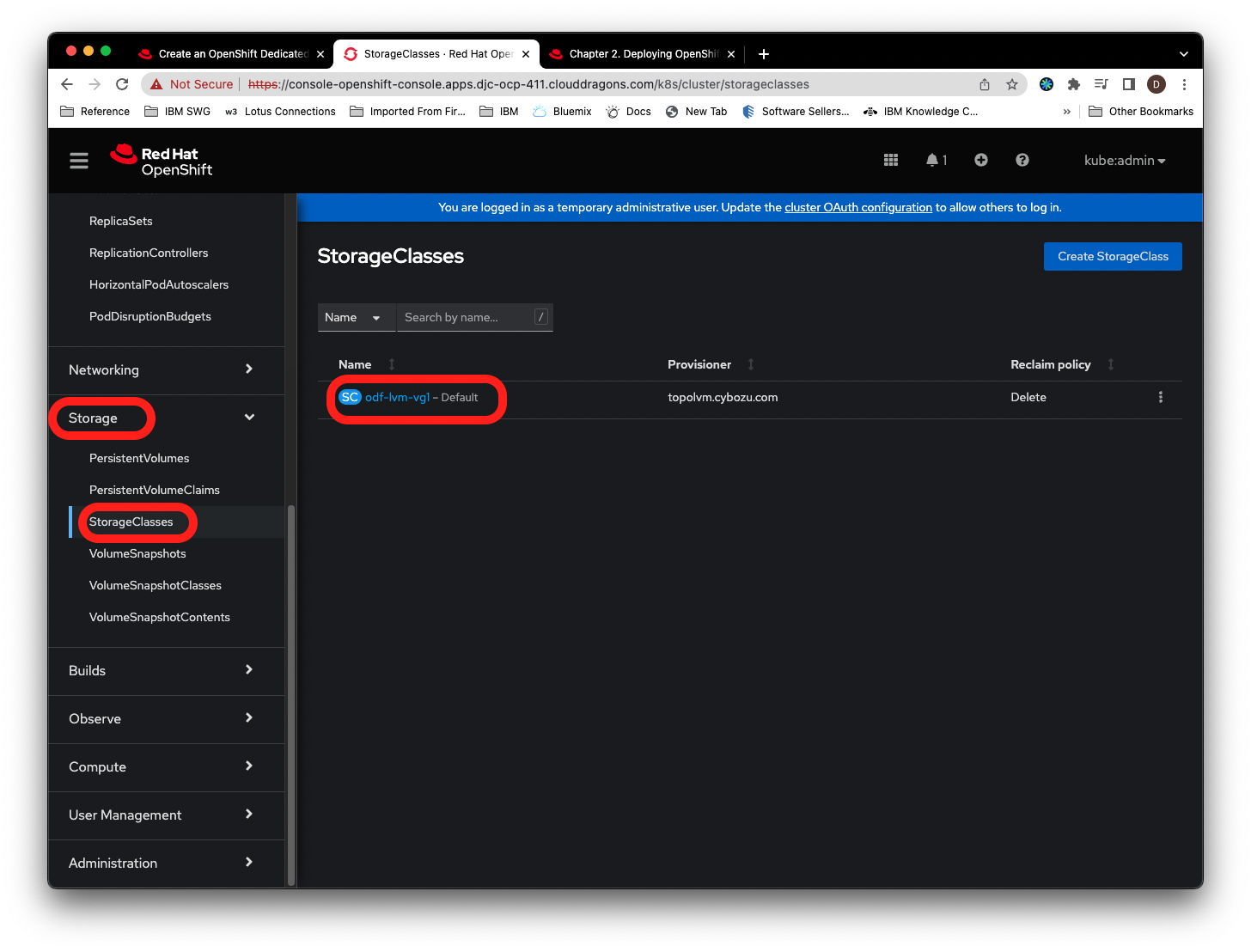The width and height of the screenshot is (1251, 952).
Task: Open HorizontalPodAutoscalers in sidebar
Action: tap(159, 284)
